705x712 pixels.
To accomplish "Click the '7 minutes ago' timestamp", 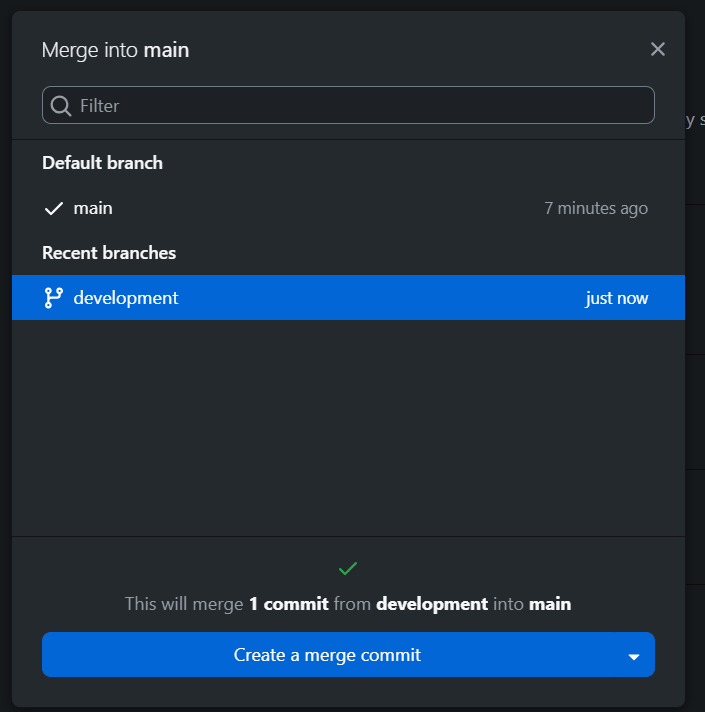I will point(596,208).
